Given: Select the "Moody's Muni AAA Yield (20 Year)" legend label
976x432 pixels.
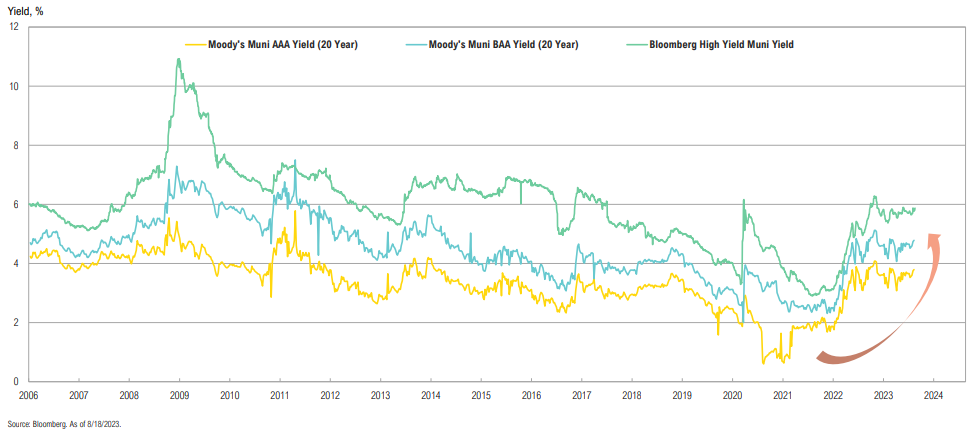Looking at the screenshot, I should coord(282,45).
